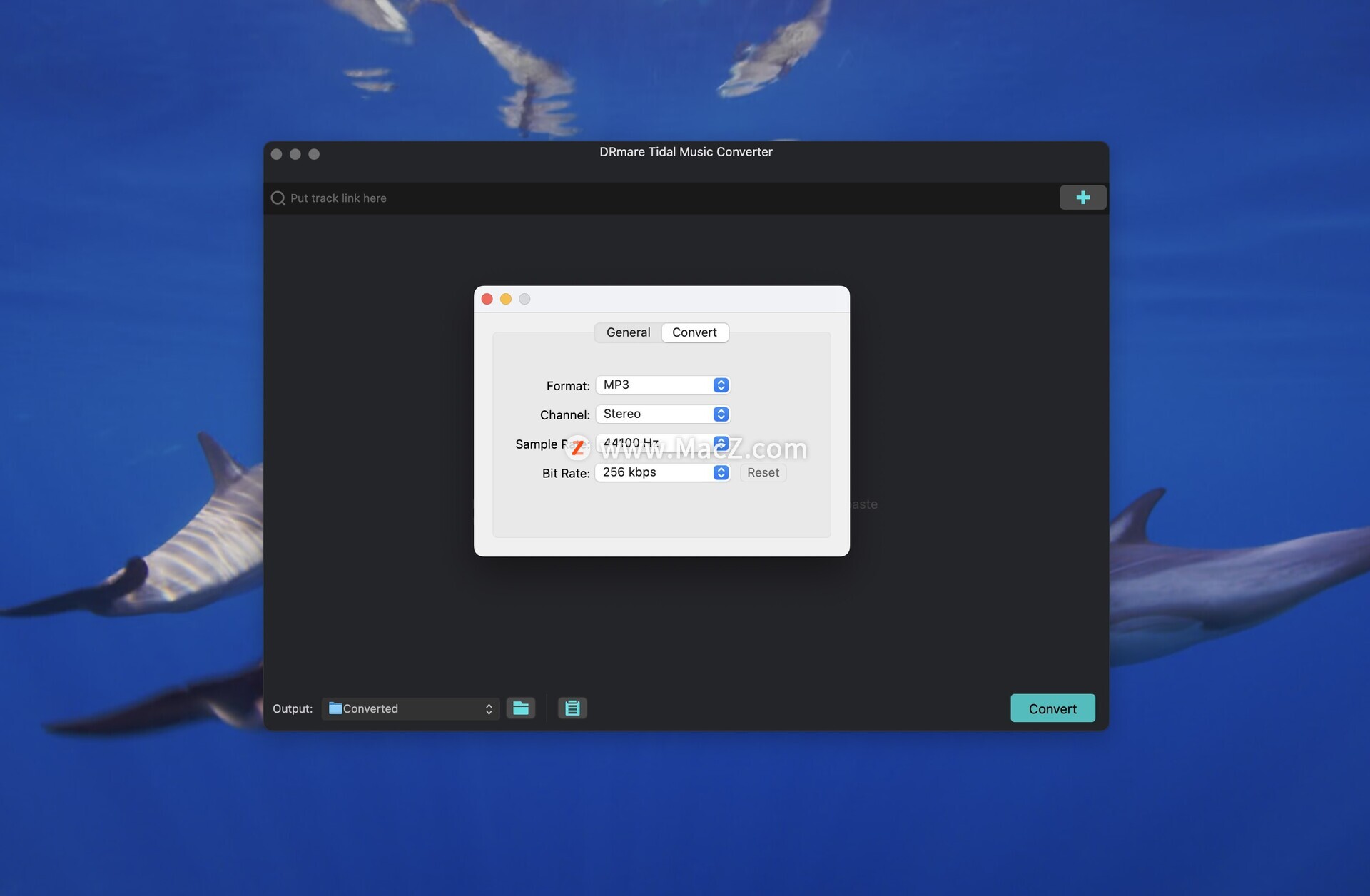This screenshot has width=1370, height=896.
Task: Open the Channel Stereo dropdown
Action: click(x=663, y=414)
